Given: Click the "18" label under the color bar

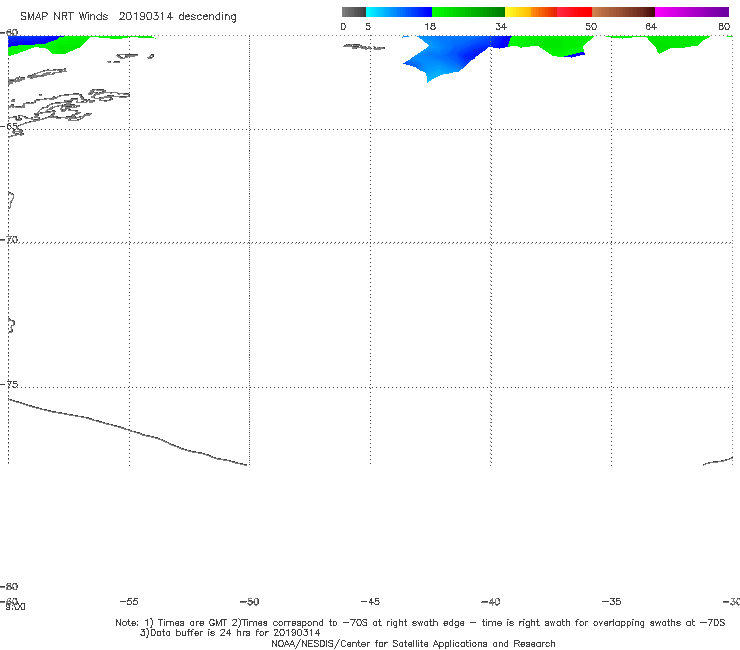Looking at the screenshot, I should pos(430,27).
